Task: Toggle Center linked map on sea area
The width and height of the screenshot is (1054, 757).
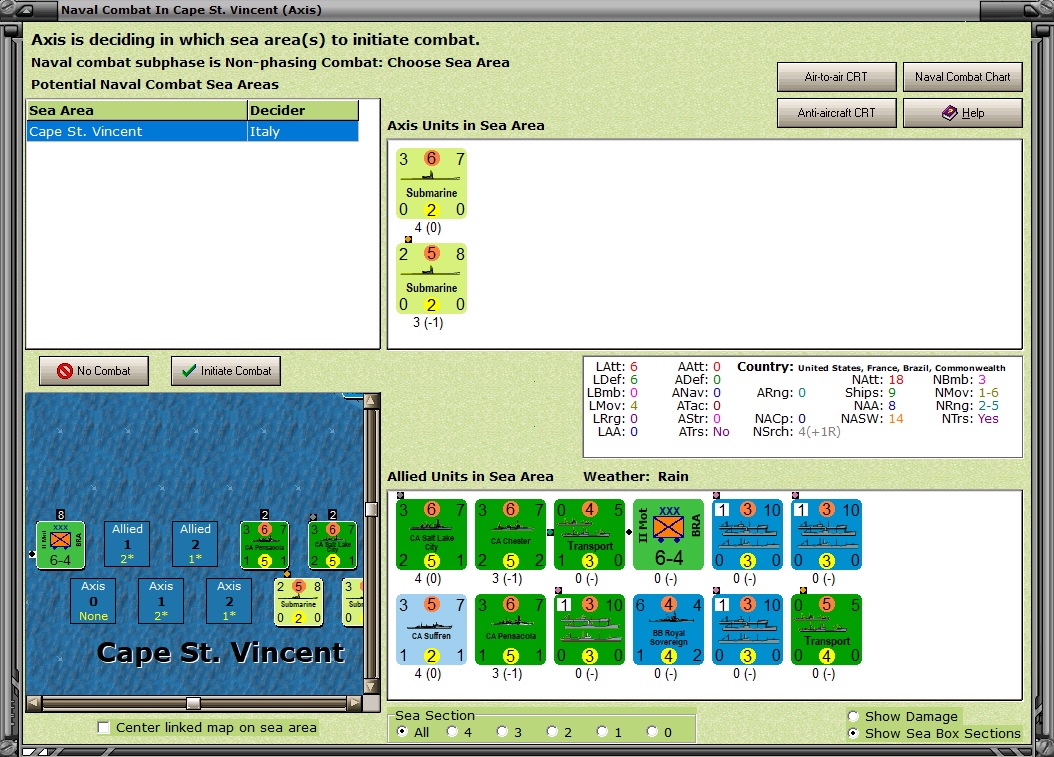Action: point(104,727)
